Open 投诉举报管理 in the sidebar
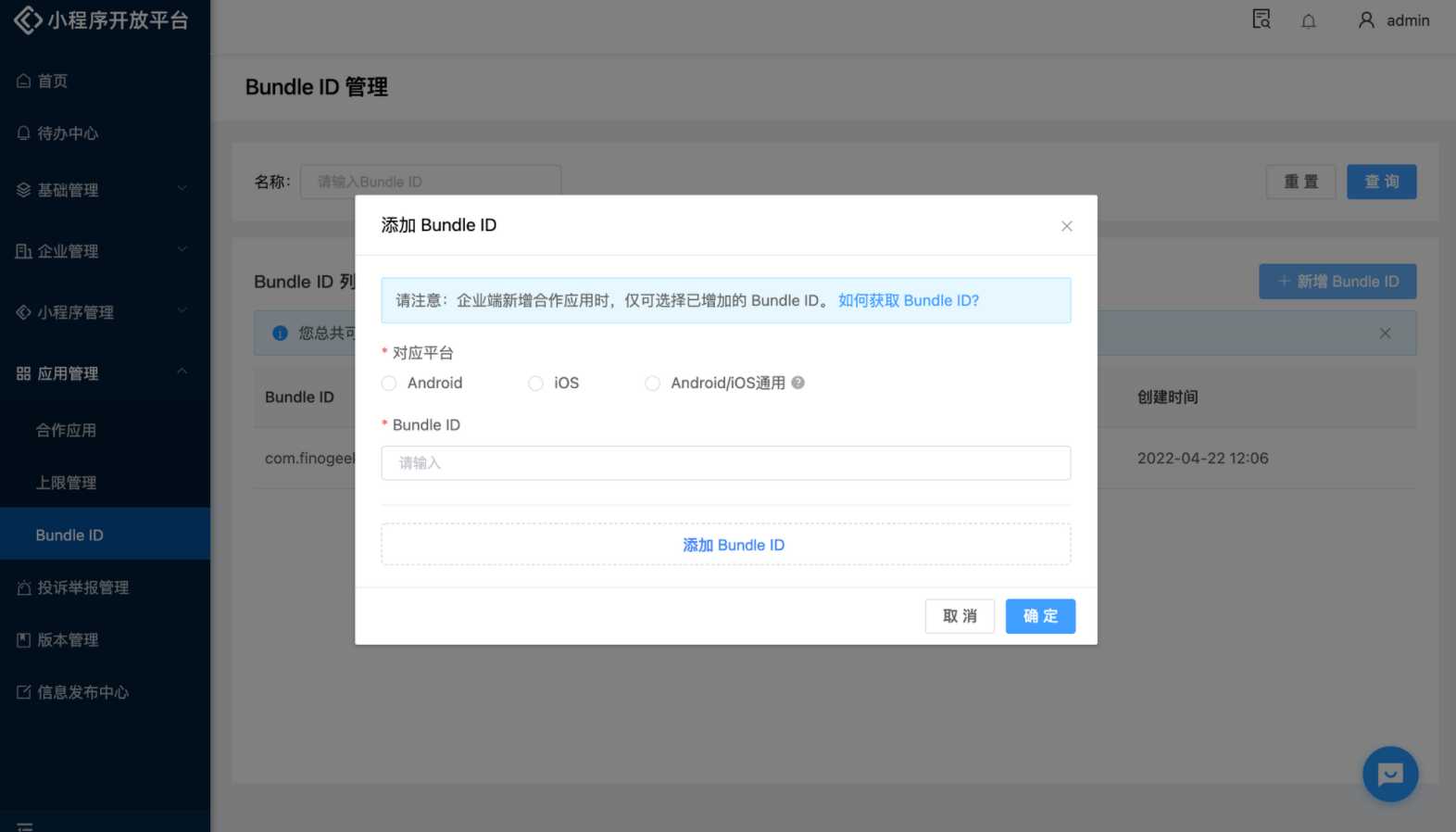Image resolution: width=1456 pixels, height=832 pixels. [x=105, y=587]
